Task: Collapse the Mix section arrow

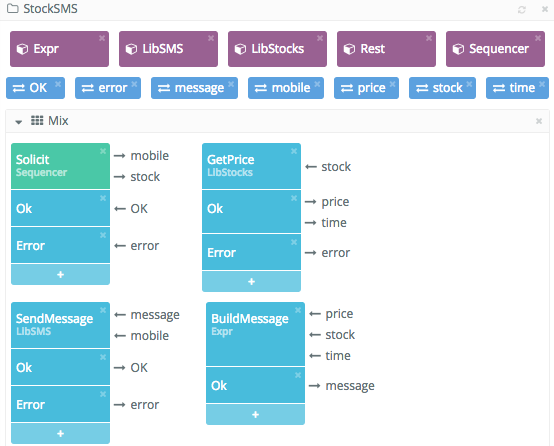Action: pos(18,122)
